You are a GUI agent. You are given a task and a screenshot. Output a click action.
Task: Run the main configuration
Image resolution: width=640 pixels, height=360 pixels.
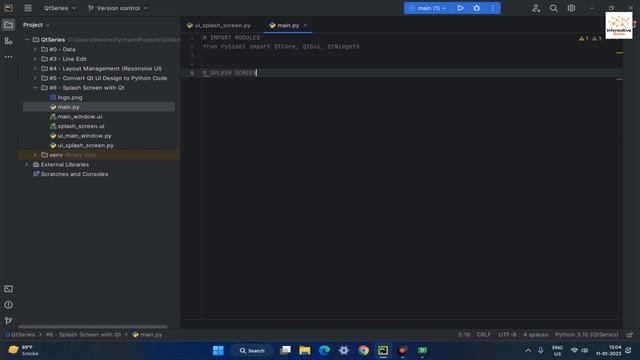(x=460, y=8)
